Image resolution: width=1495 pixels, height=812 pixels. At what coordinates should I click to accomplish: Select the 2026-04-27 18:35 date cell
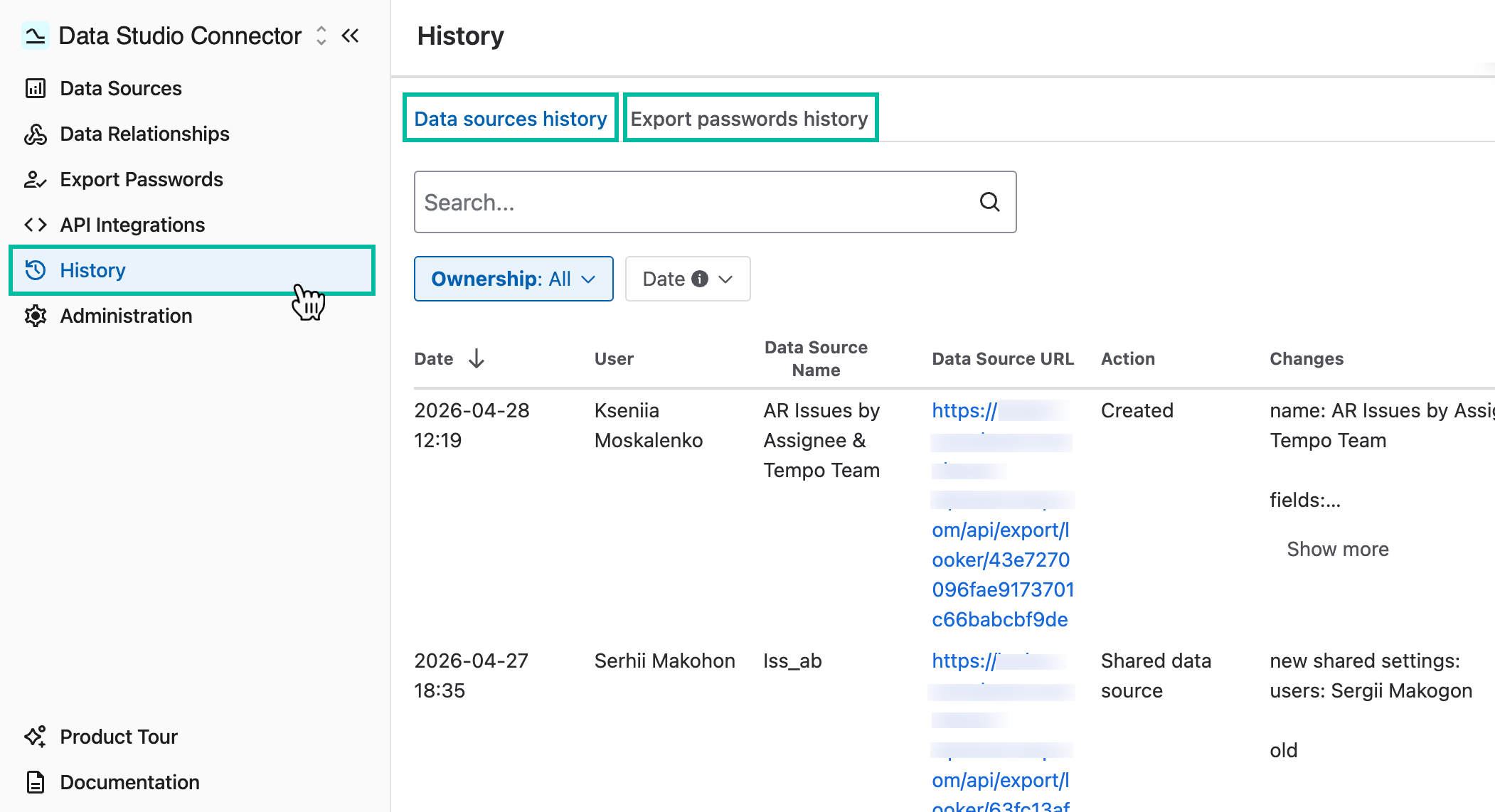472,675
